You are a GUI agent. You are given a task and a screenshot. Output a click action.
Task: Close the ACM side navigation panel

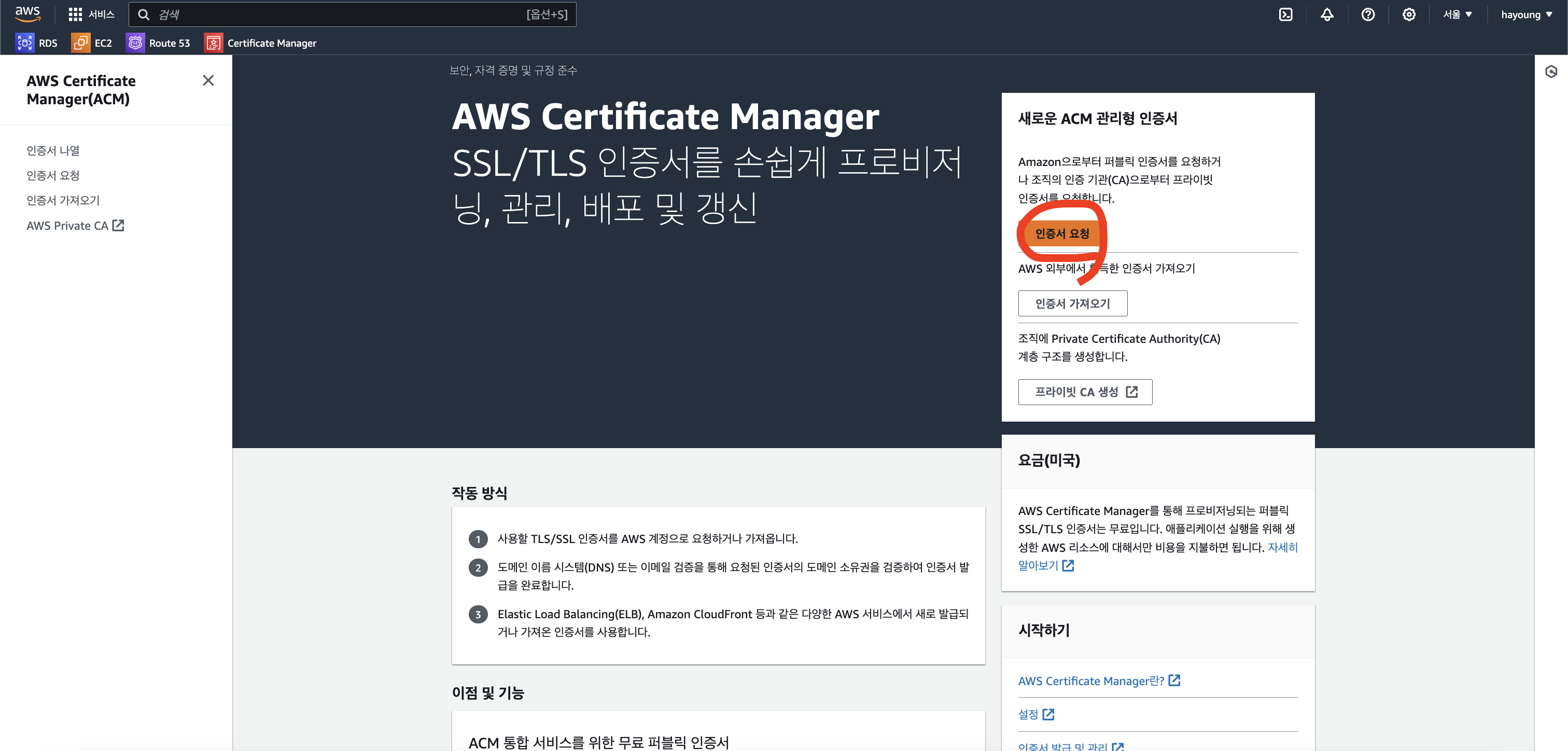(x=208, y=80)
